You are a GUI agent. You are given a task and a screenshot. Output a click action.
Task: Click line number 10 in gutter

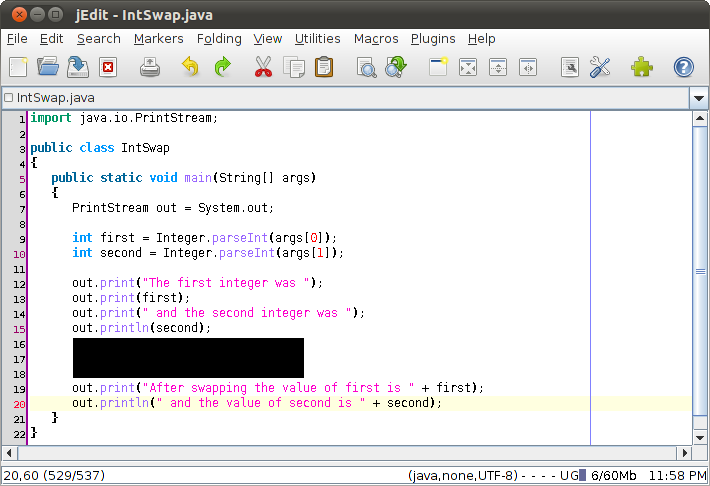19,254
